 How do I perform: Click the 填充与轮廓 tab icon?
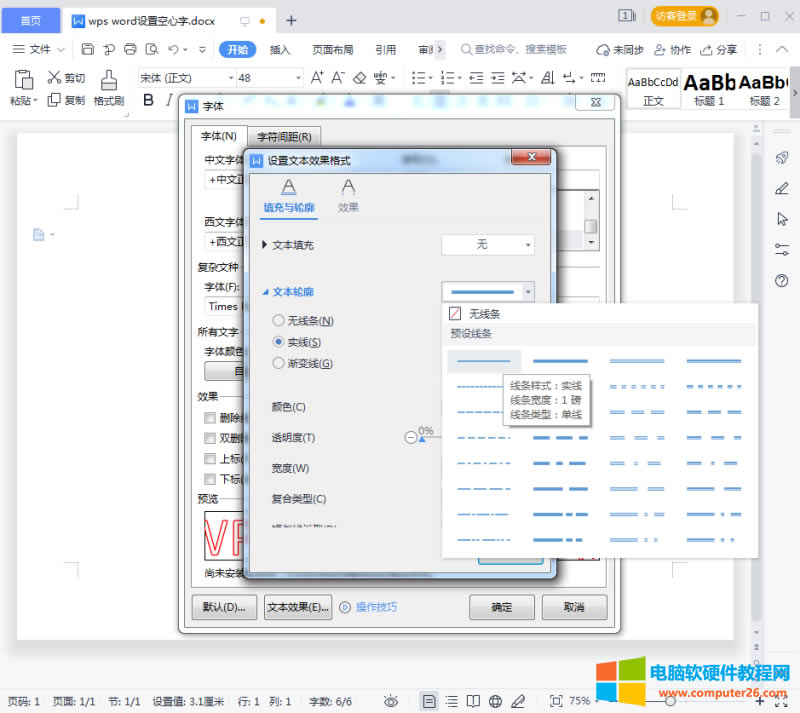(x=288, y=188)
